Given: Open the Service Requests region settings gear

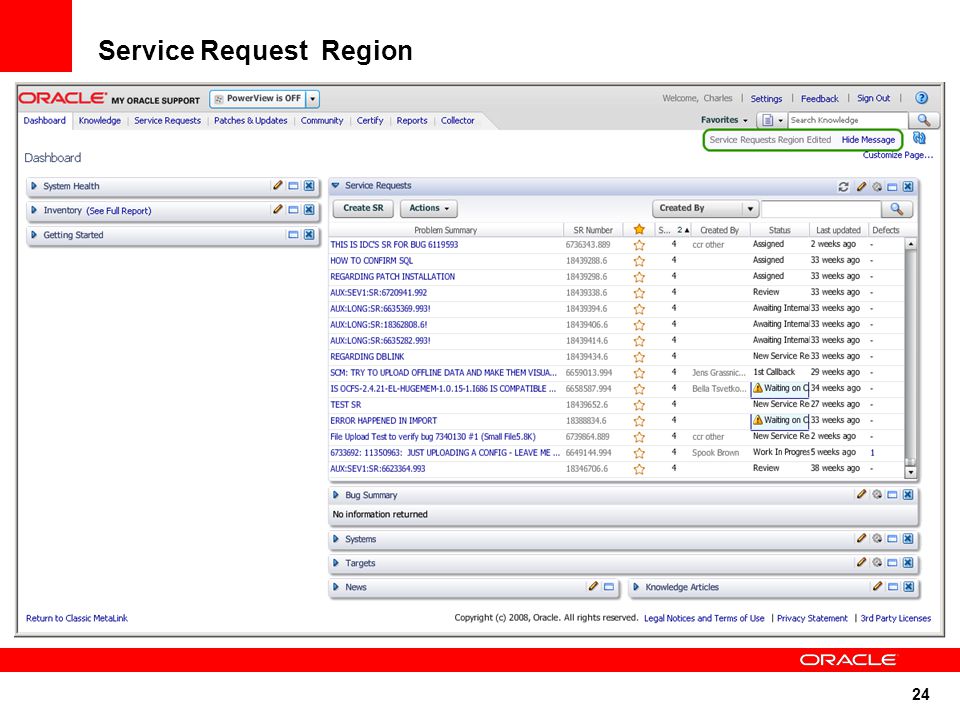Looking at the screenshot, I should pos(877,187).
